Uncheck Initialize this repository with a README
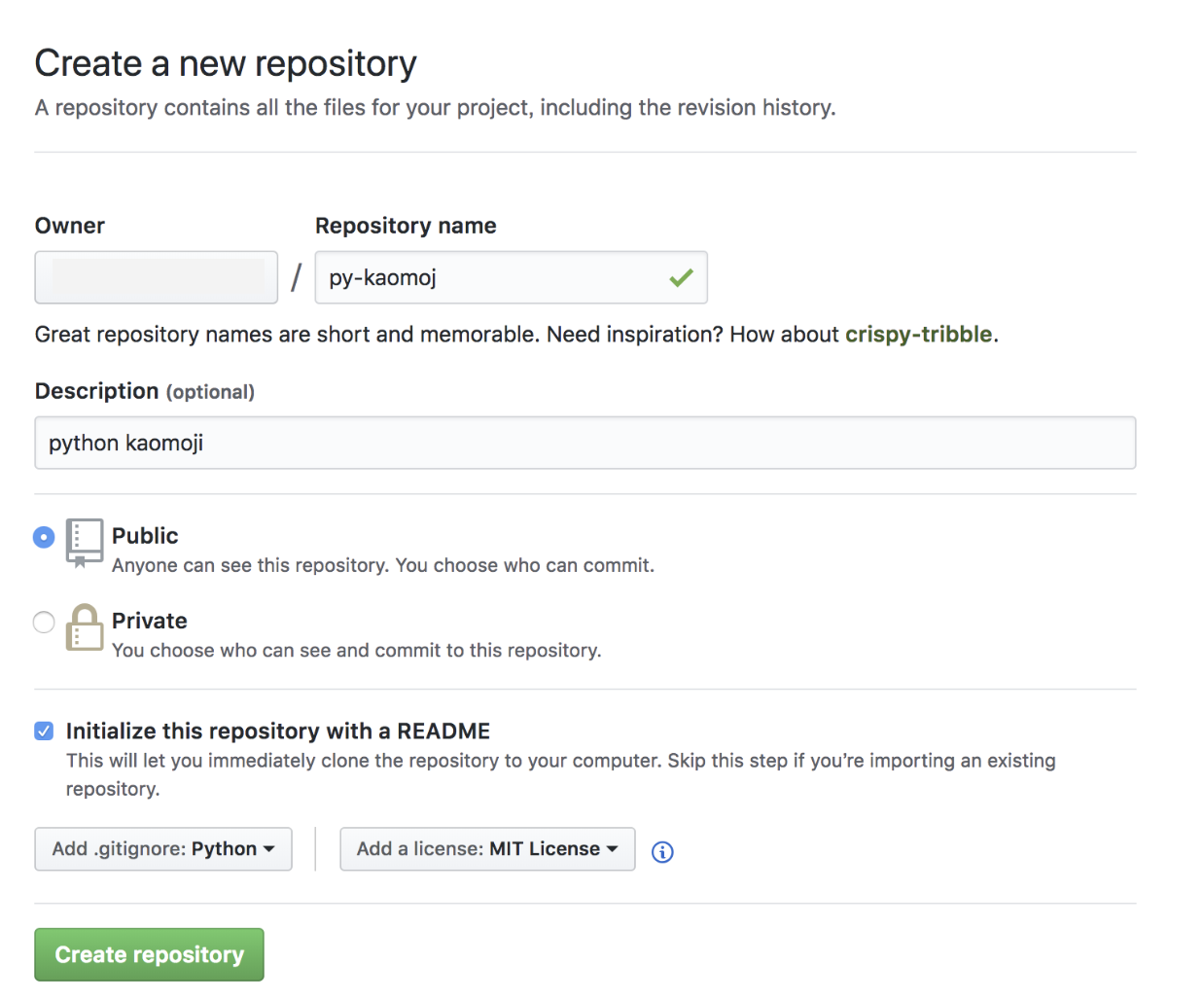This screenshot has height=1000, width=1204. tap(43, 731)
